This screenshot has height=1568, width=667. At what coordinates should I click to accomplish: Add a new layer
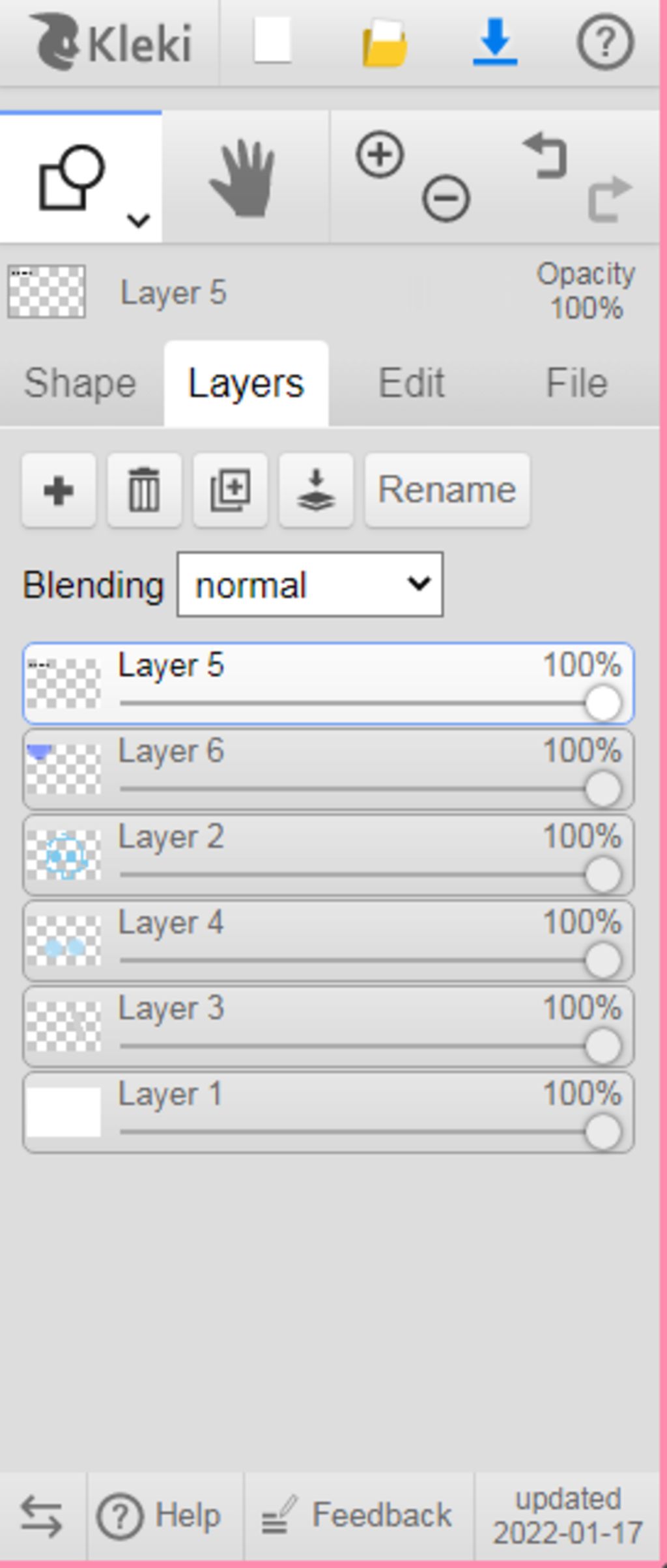(59, 490)
